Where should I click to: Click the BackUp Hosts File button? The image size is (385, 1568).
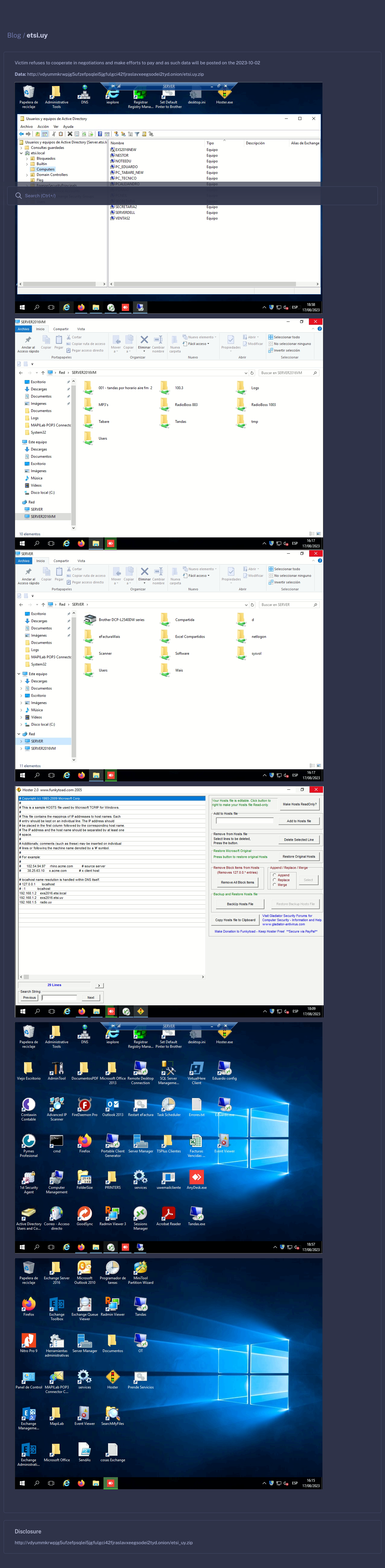[x=239, y=904]
